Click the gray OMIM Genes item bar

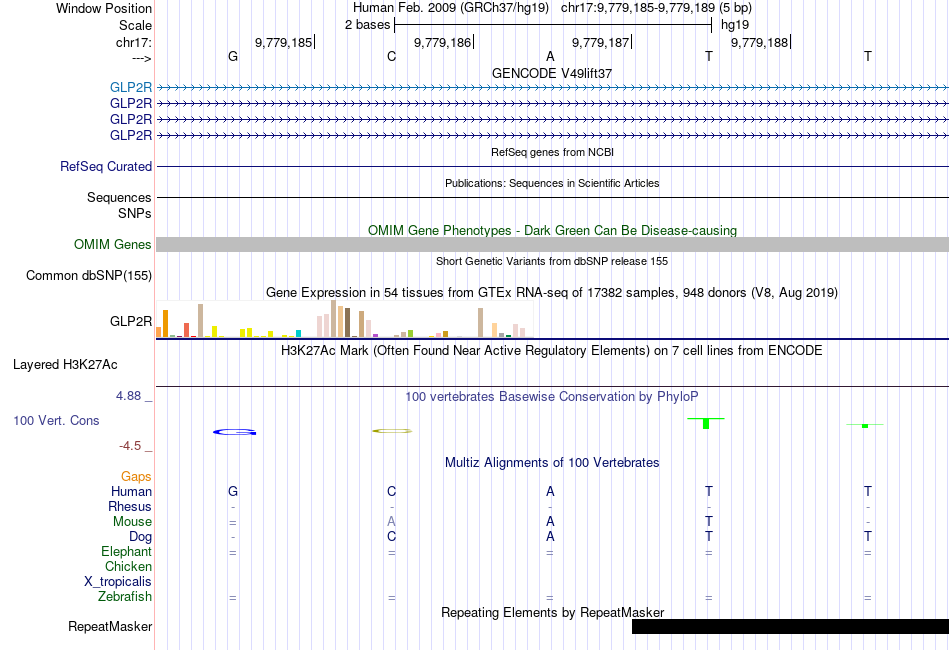552,244
